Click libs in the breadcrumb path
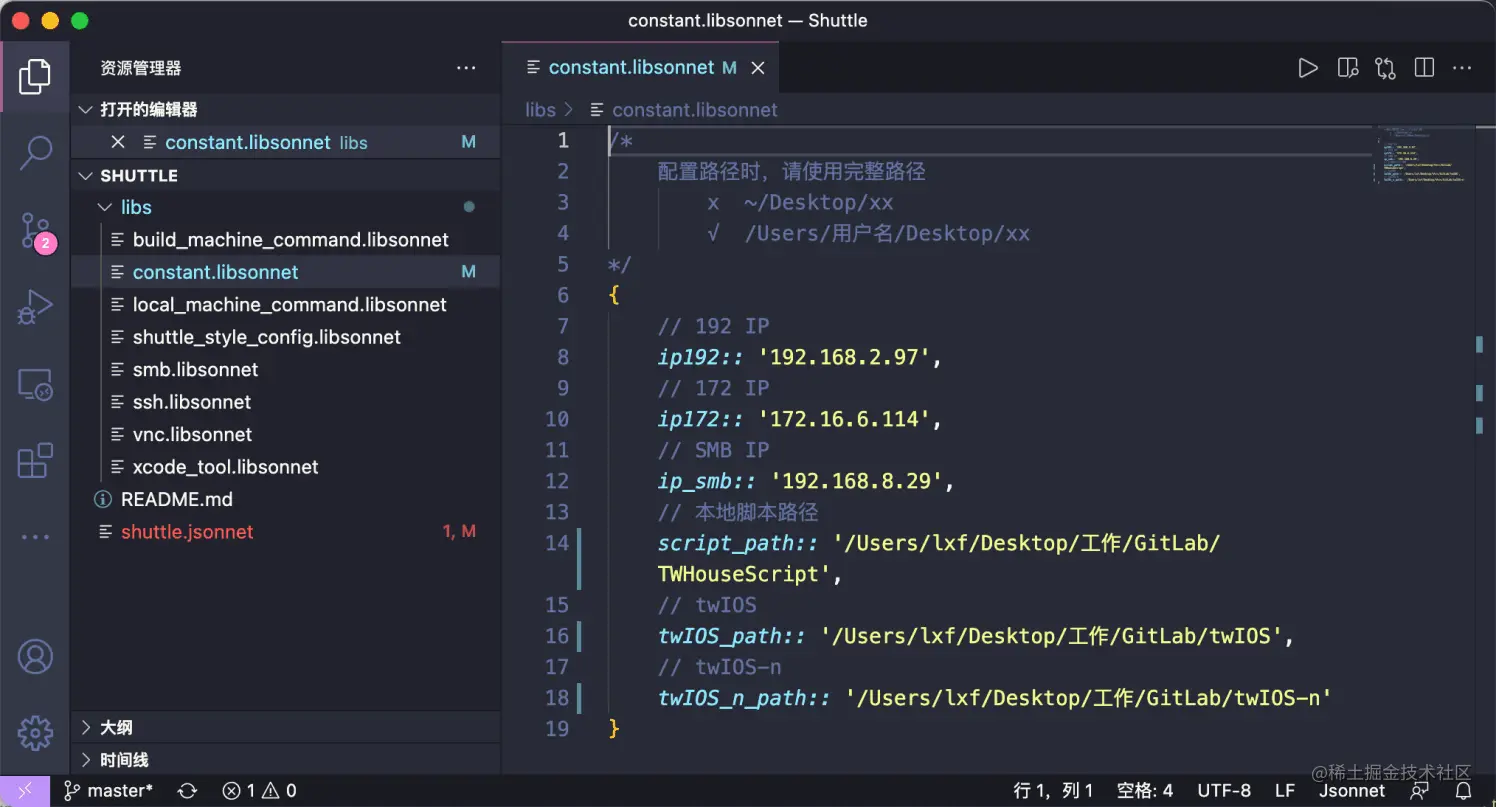 (540, 110)
